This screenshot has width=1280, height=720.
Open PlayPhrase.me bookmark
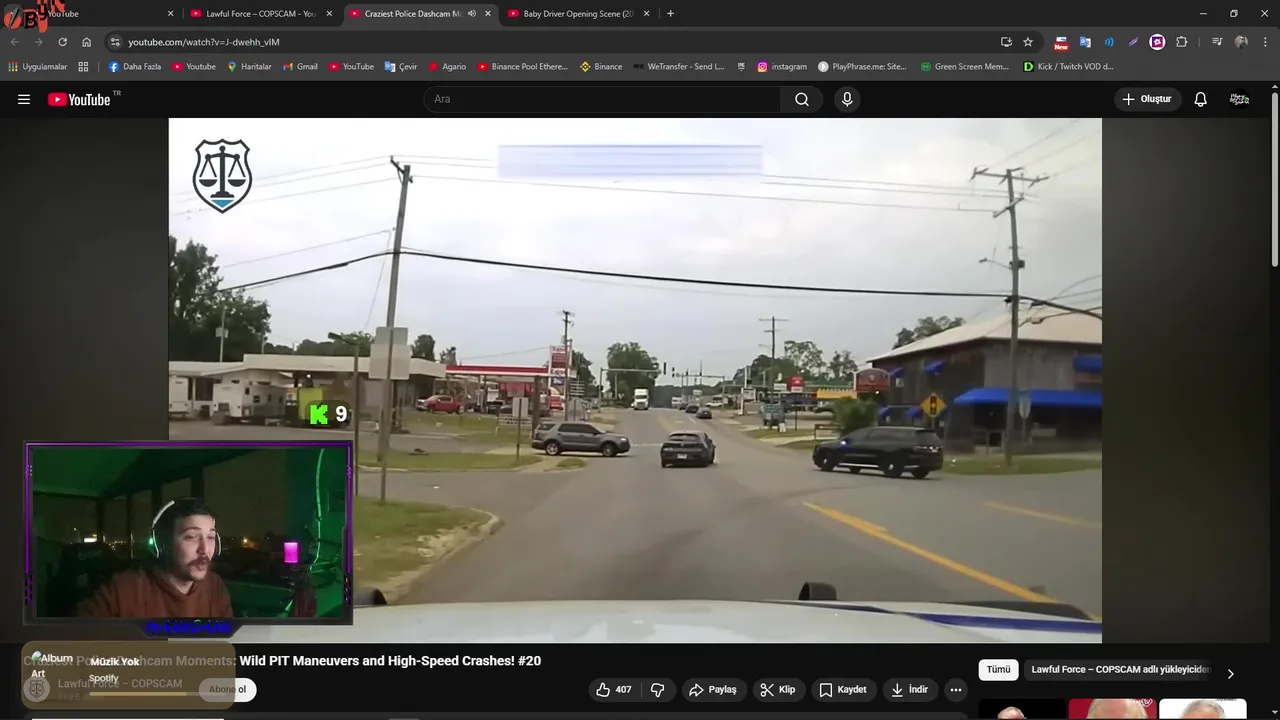pos(862,66)
